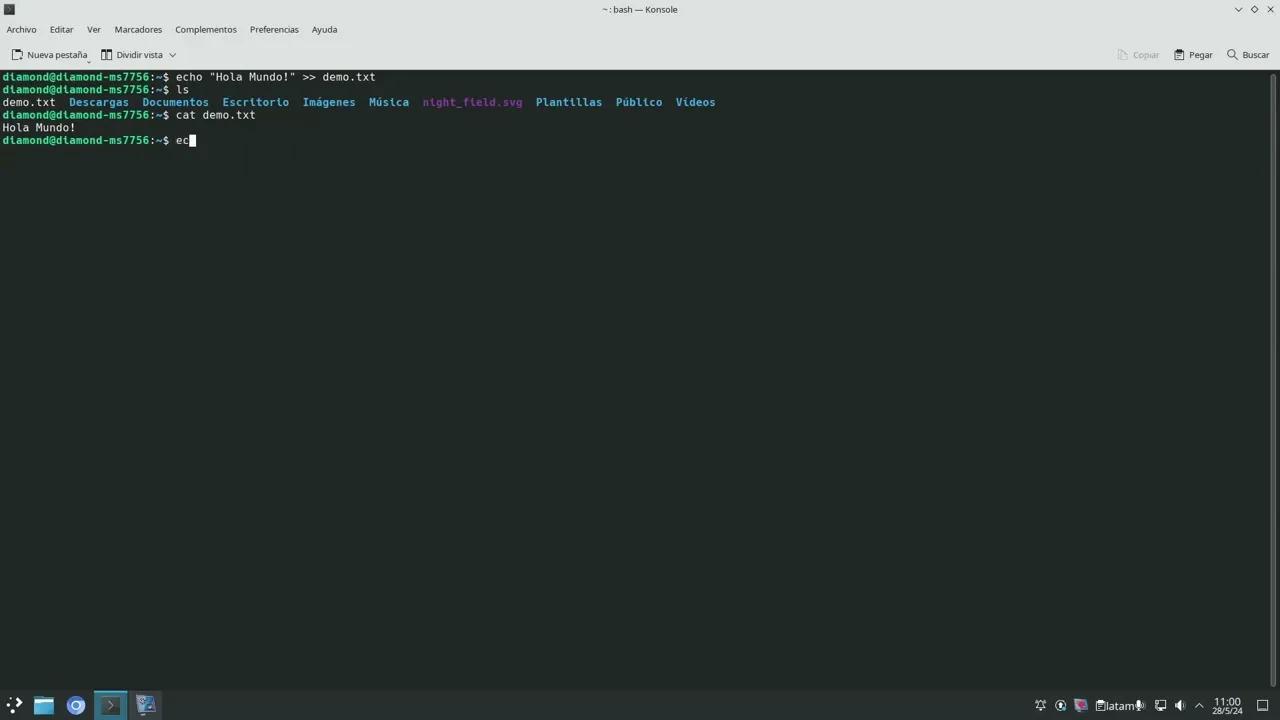Open Chromium browser from taskbar

coord(76,705)
